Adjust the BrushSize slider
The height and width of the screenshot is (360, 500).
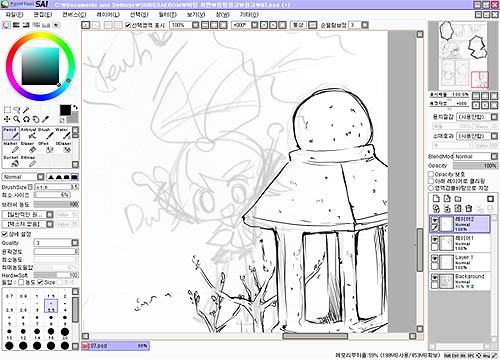(56, 187)
